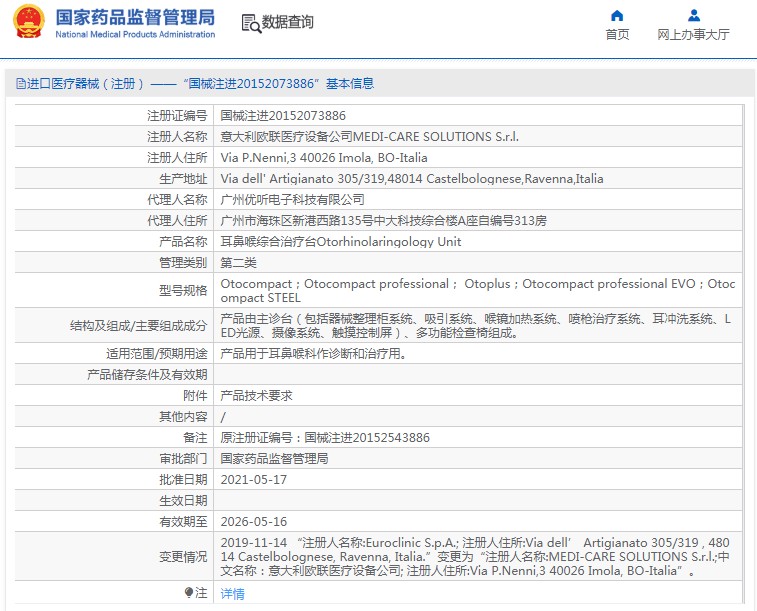Click the 型号规格 row label

[183, 291]
